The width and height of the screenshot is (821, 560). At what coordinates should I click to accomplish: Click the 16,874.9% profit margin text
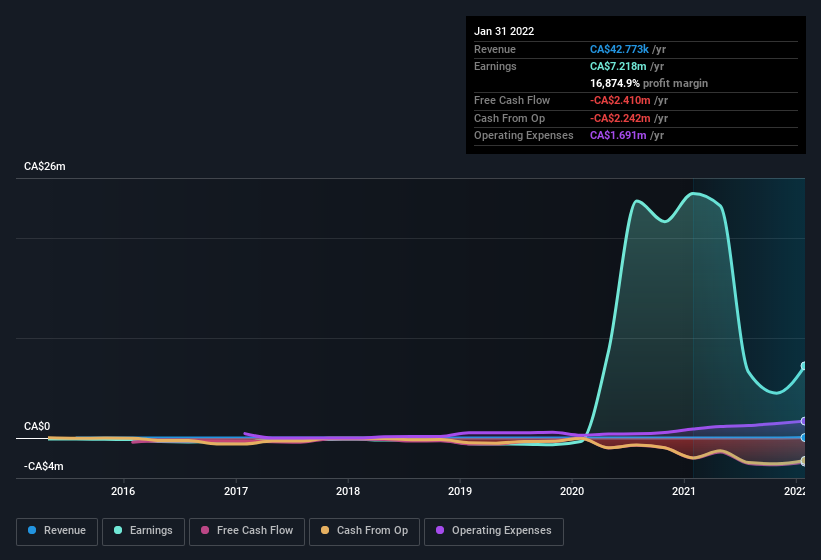(649, 83)
